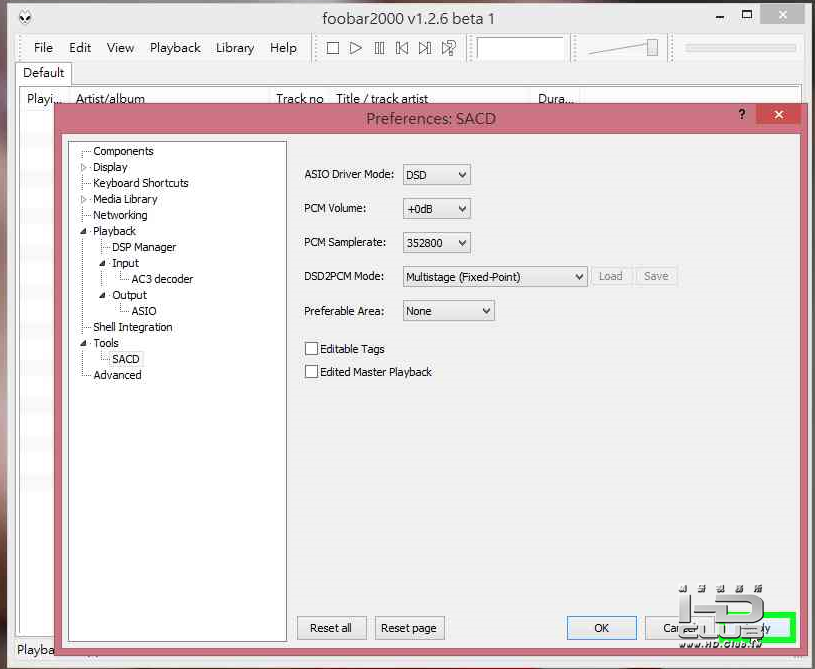Screen dimensions: 815x669
Task: Open the Help menu
Action: pyautogui.click(x=283, y=48)
